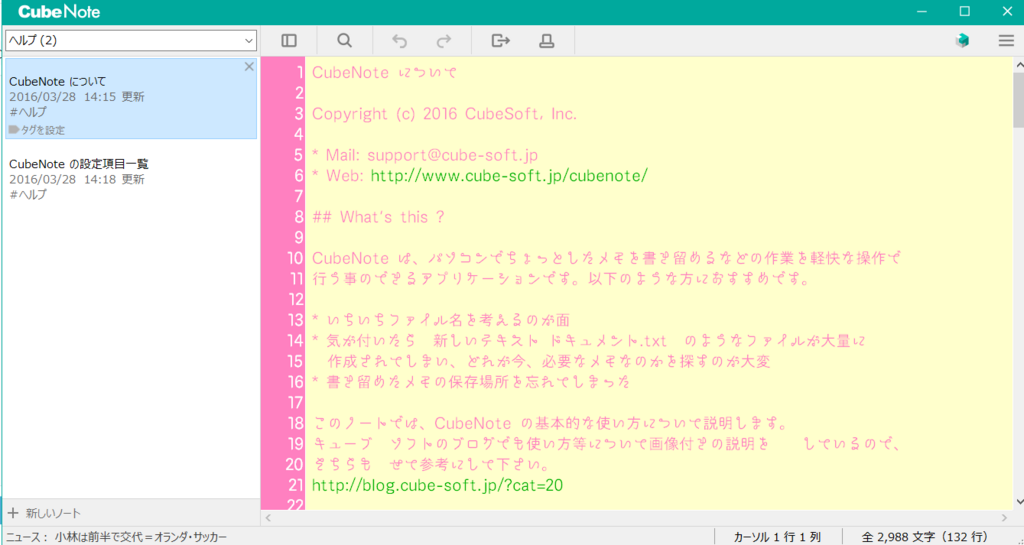1024x545 pixels.
Task: Open the hamburger menu
Action: tap(1006, 40)
